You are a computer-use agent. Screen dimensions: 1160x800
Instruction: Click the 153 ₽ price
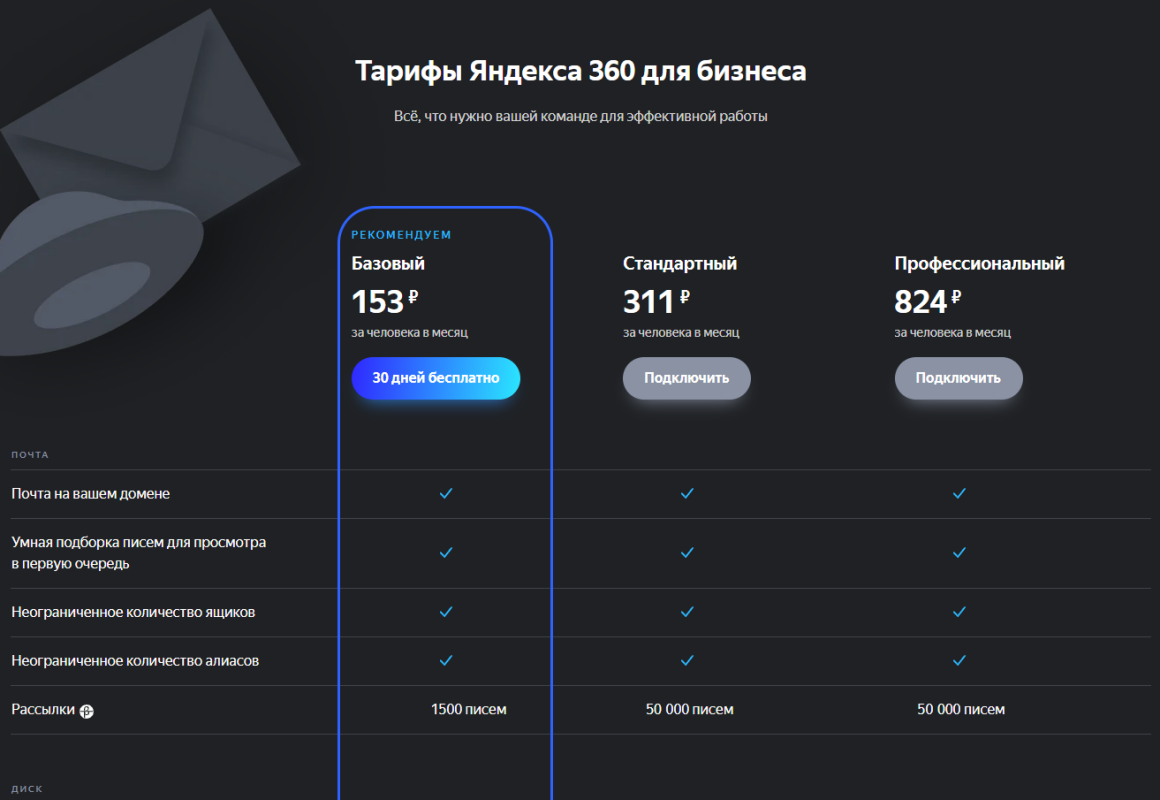[385, 301]
